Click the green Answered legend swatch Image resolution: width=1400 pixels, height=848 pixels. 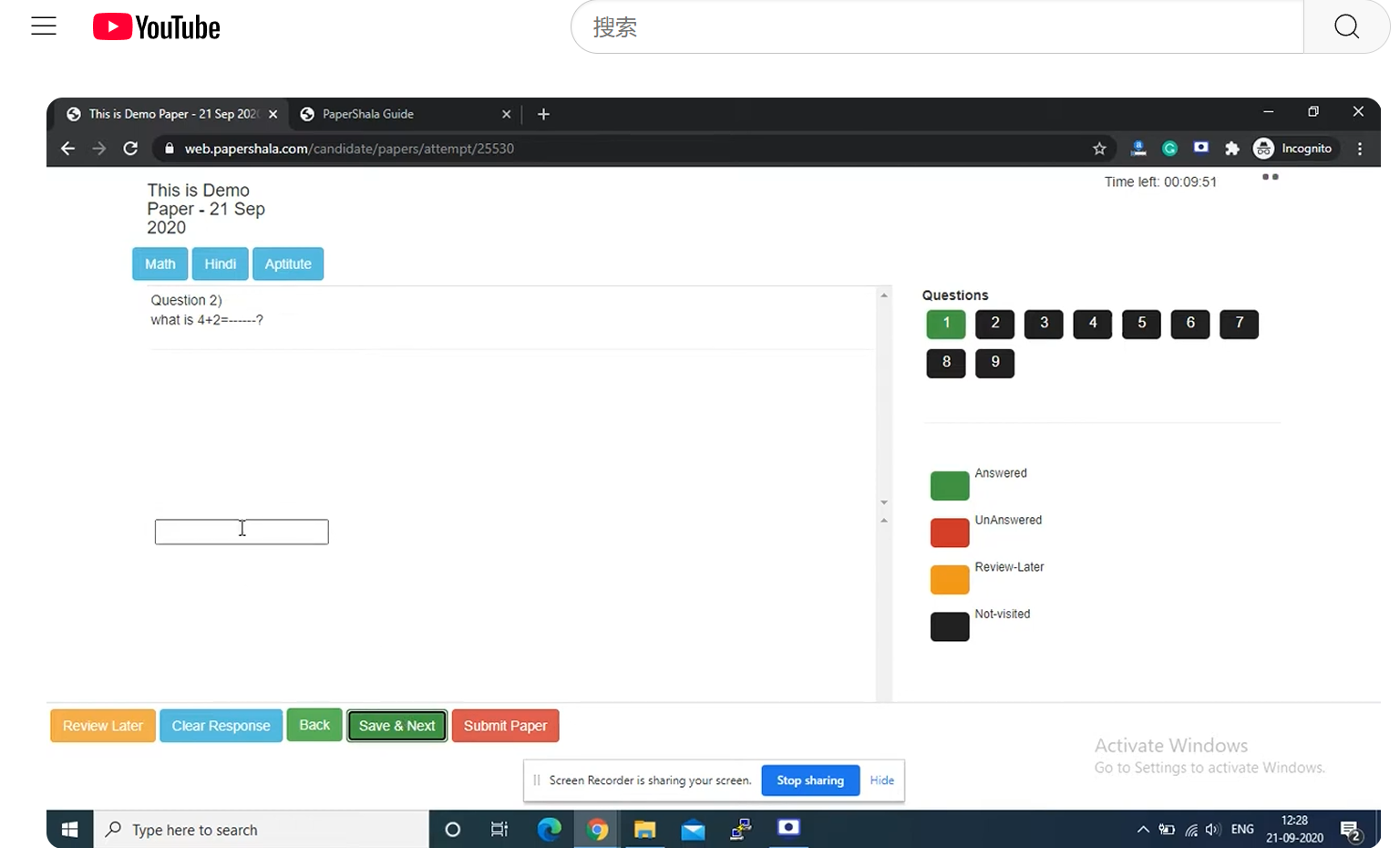(x=949, y=485)
